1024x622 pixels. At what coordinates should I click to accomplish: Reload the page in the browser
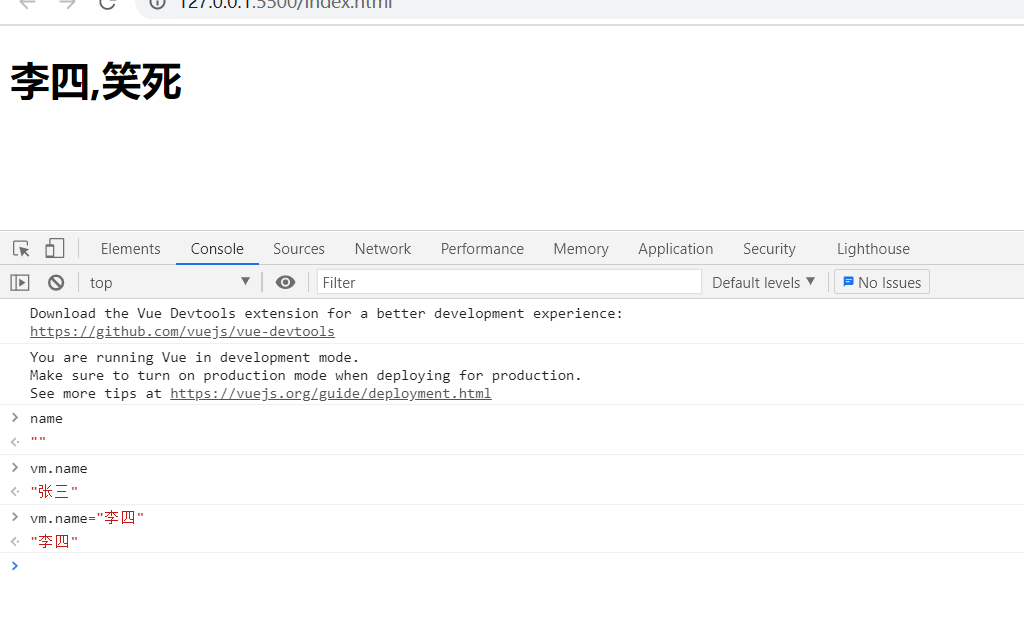coord(107,4)
